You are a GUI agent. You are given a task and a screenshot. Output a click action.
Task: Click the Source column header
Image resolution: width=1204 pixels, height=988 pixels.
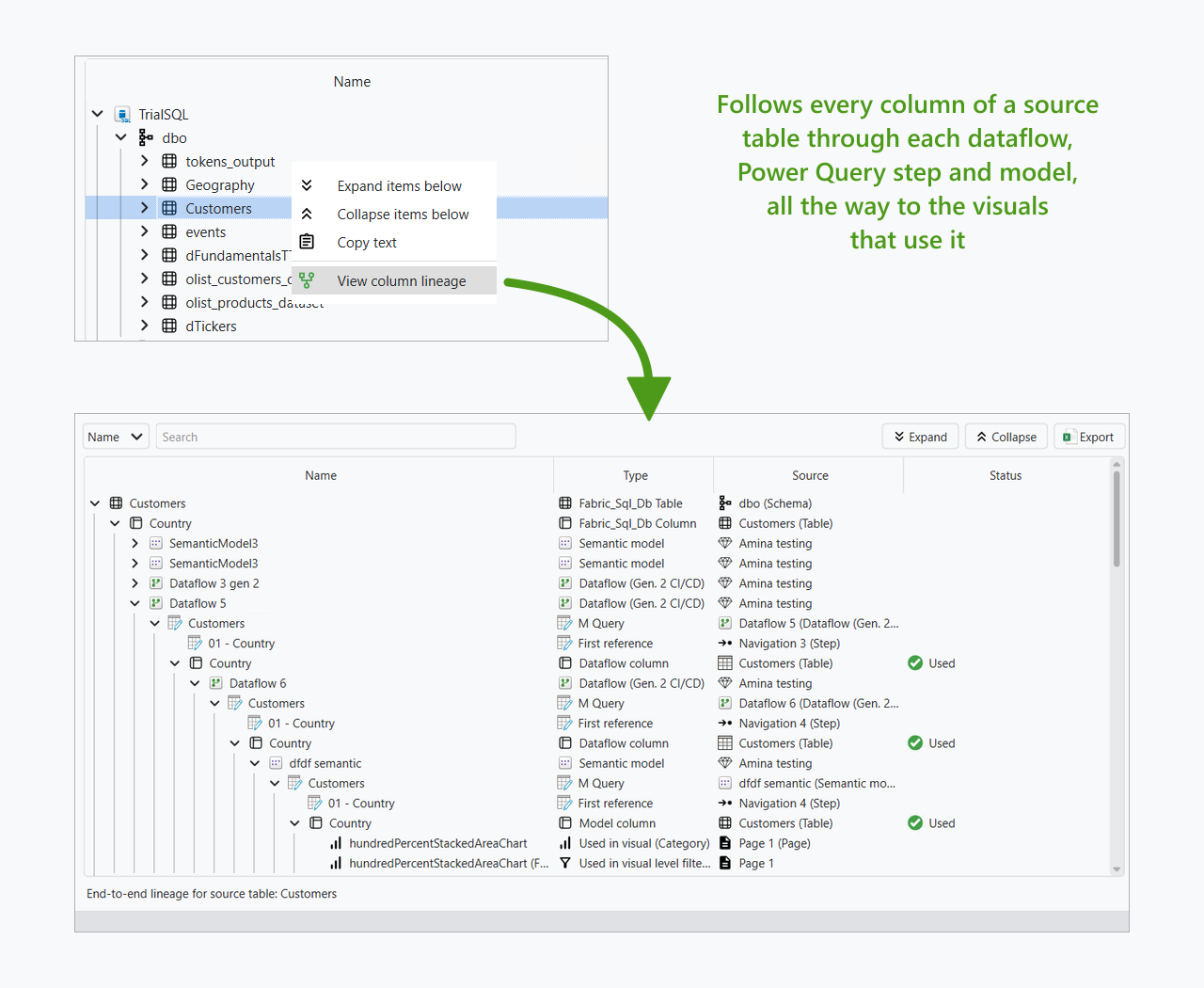point(810,475)
